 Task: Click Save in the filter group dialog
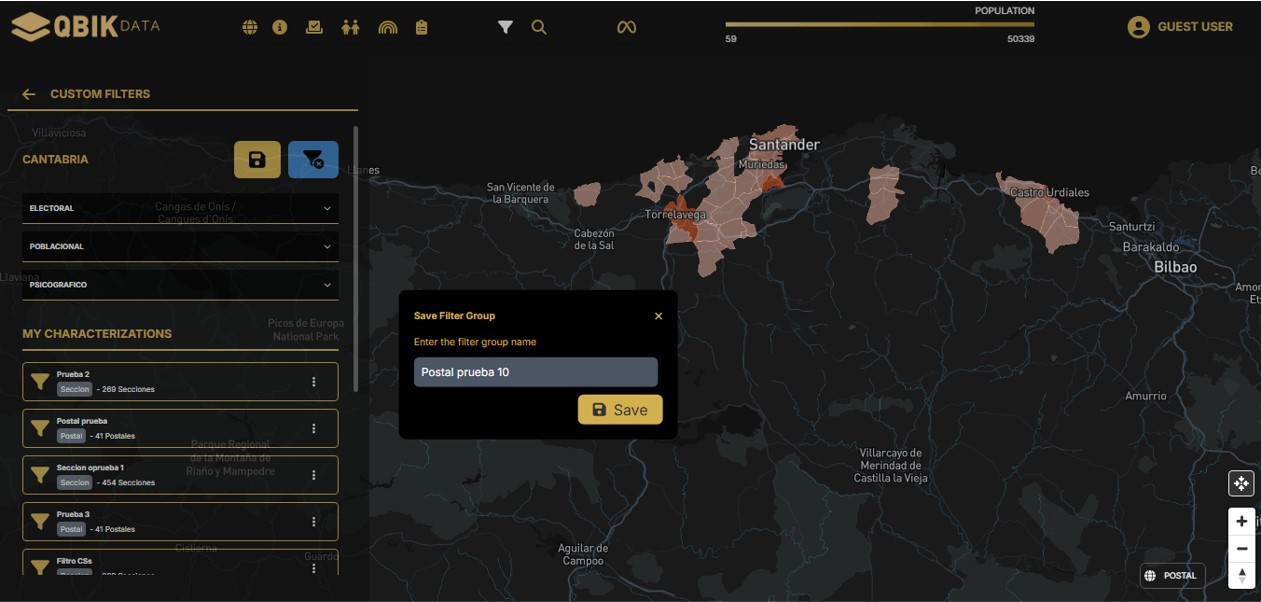[620, 409]
